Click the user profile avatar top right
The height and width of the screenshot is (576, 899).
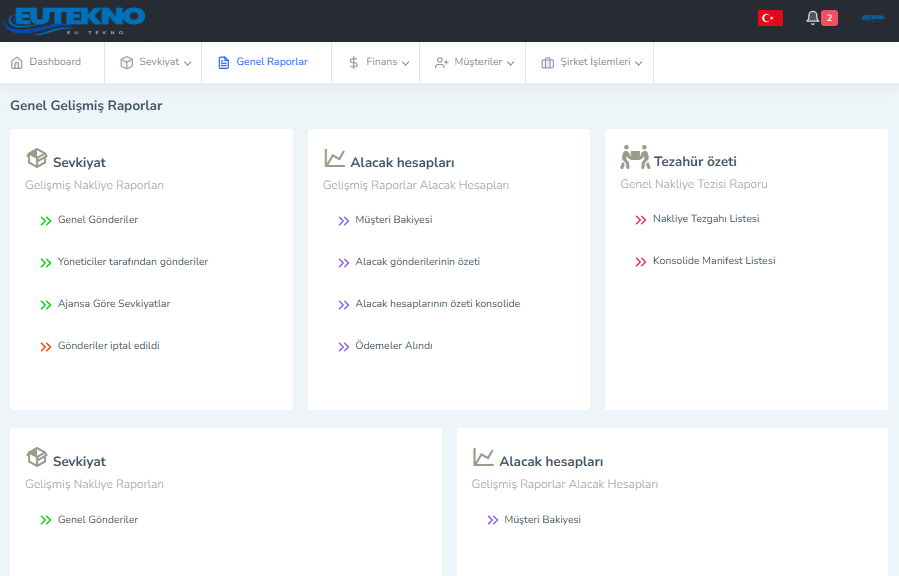(873, 18)
